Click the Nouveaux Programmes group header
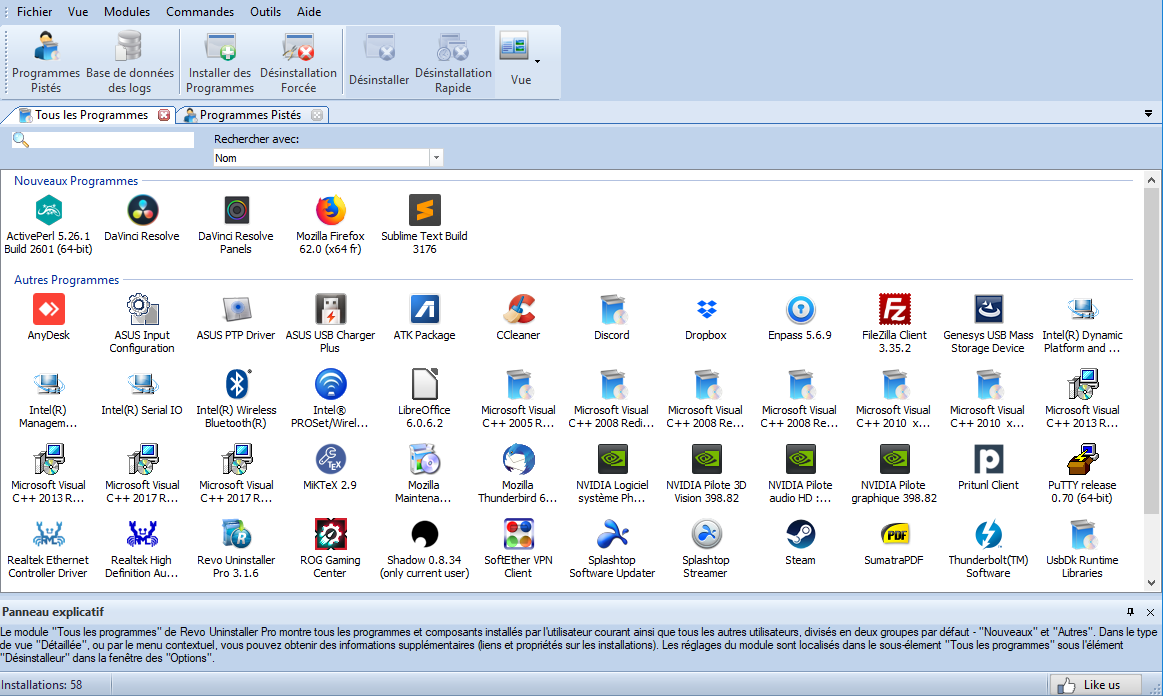Screen dimensions: 1163x696 (x=76, y=181)
